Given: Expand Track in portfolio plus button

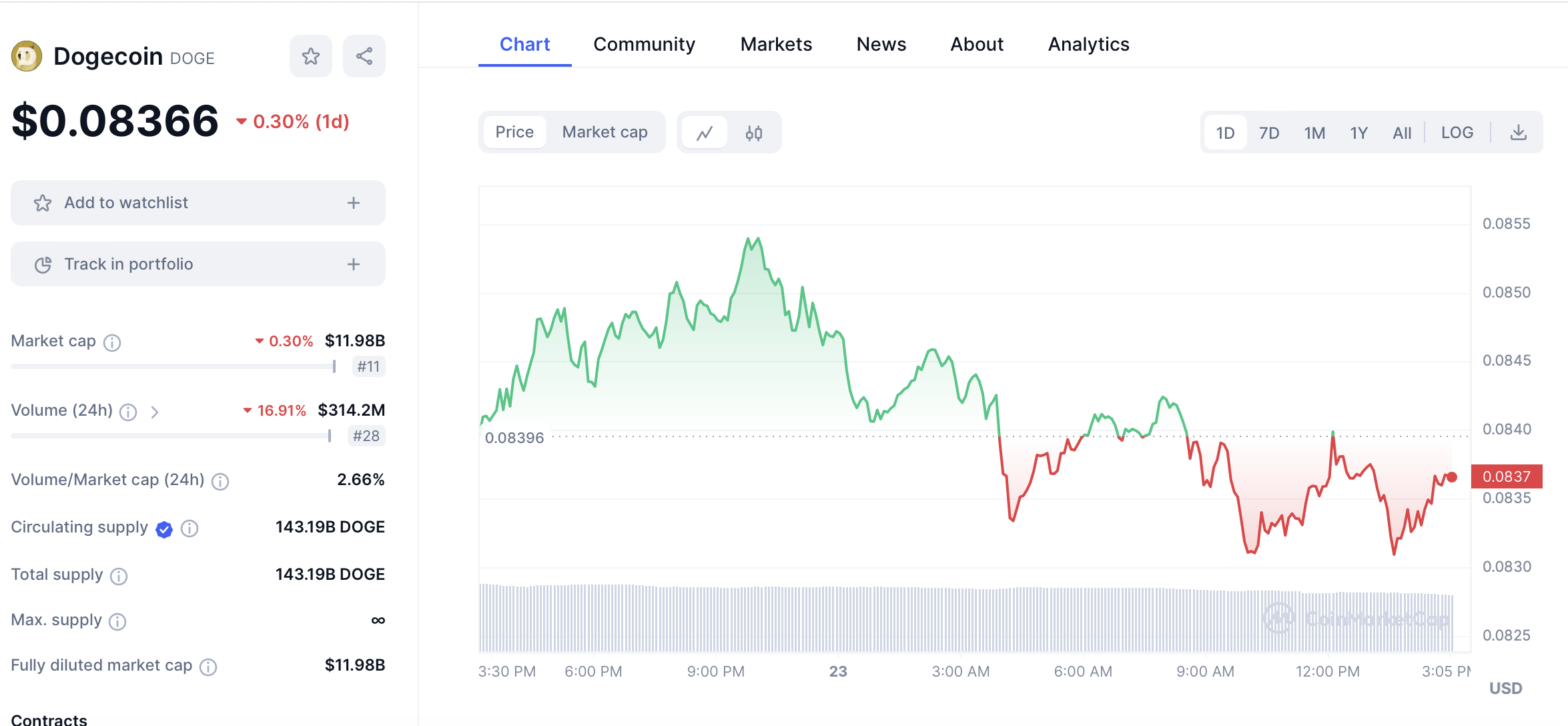Looking at the screenshot, I should (x=354, y=264).
